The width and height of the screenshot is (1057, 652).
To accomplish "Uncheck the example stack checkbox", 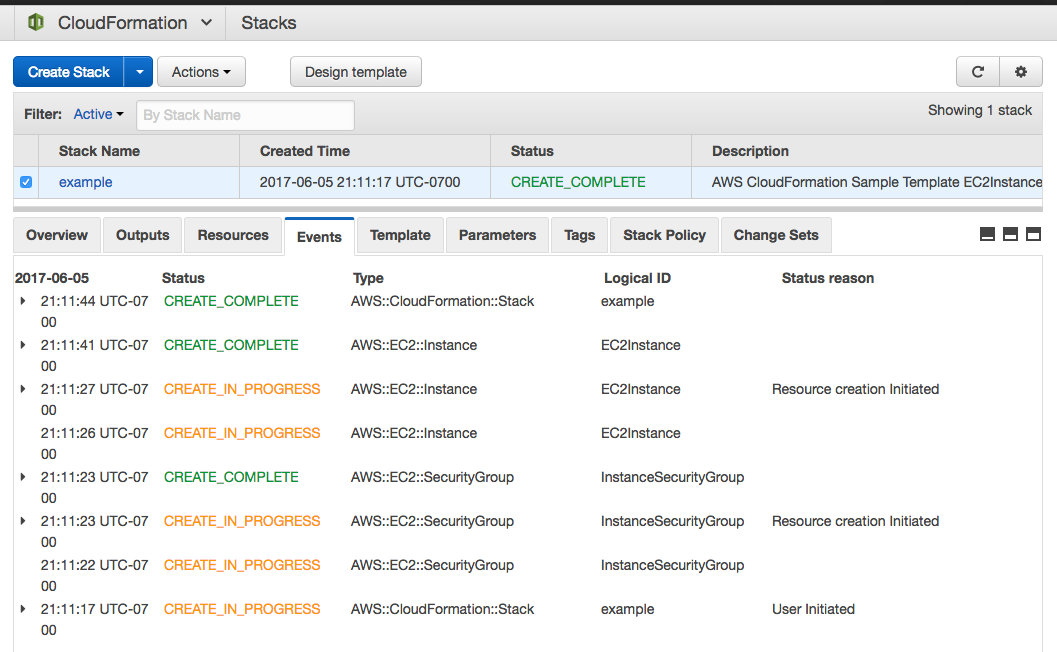I will (26, 182).
